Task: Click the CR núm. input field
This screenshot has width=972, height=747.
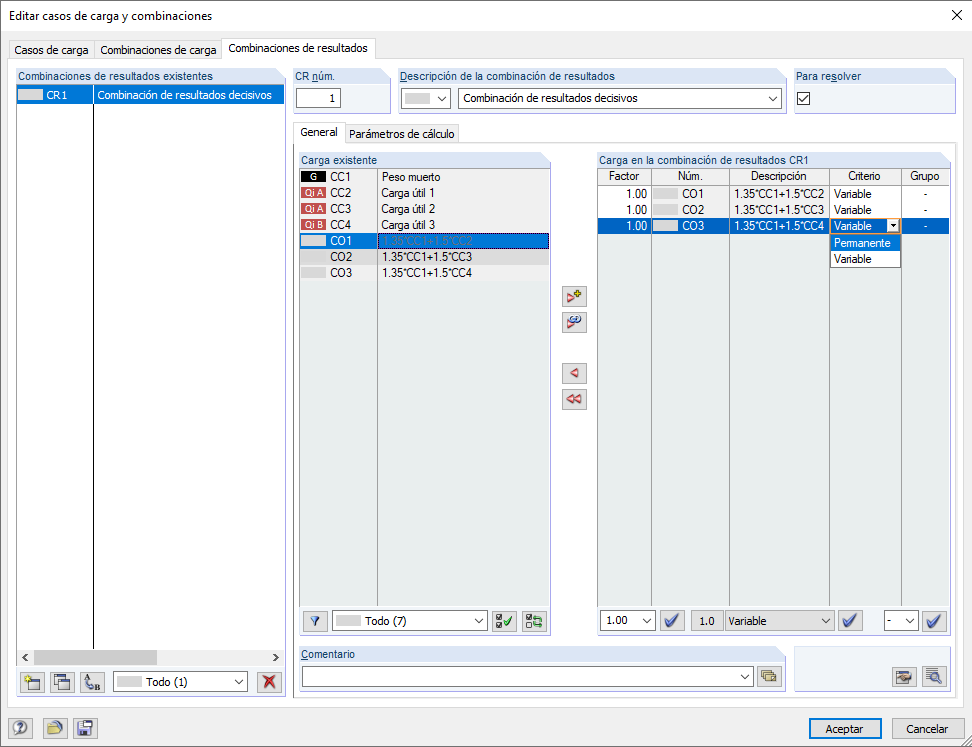Action: coord(318,98)
